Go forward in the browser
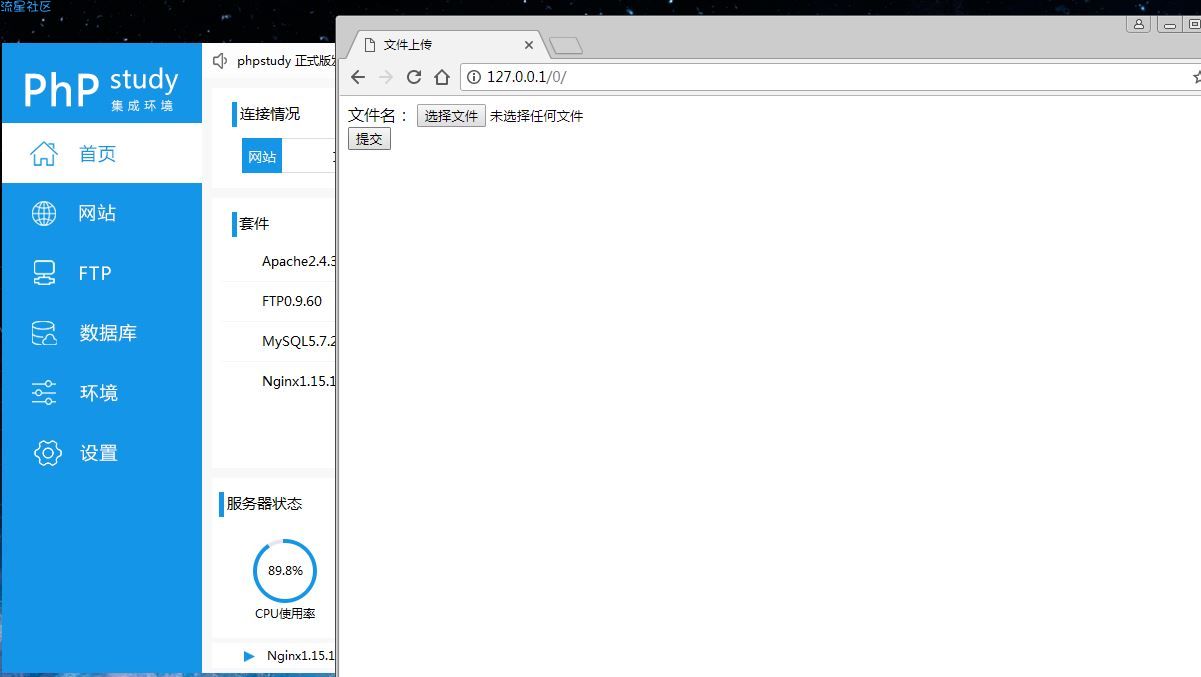Screen dimensions: 1201x677 (x=386, y=77)
